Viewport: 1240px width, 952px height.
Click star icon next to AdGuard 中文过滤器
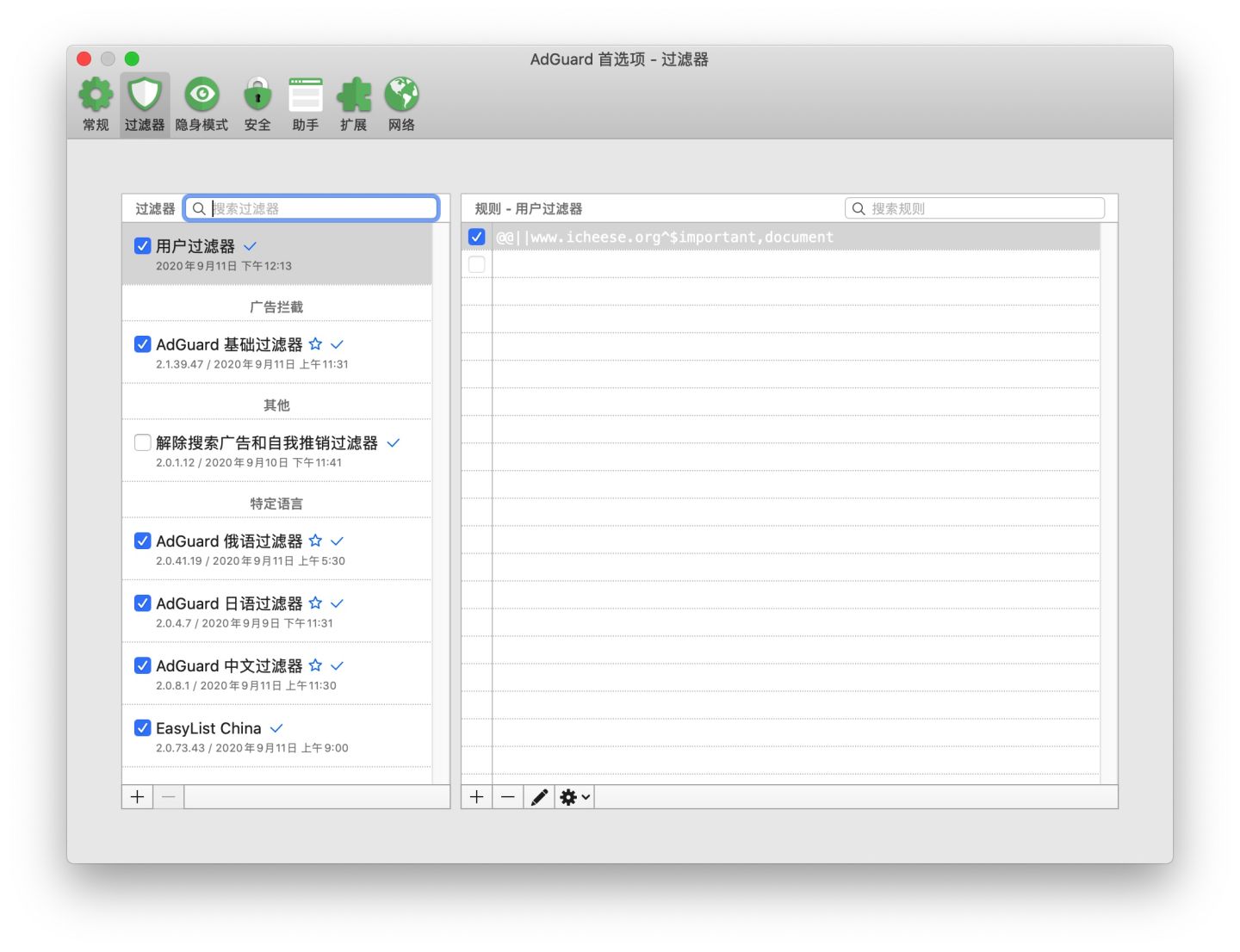point(315,665)
